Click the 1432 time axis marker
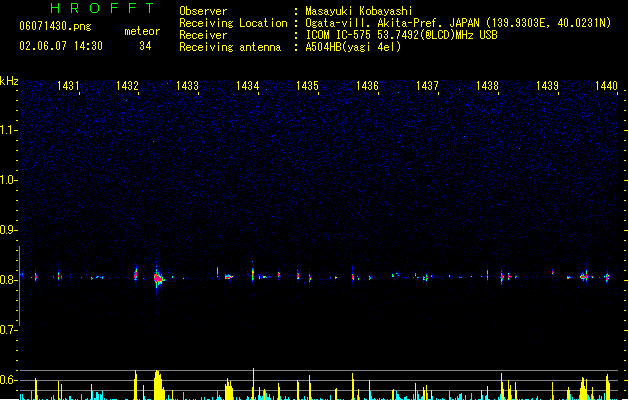Viewport: 629px width, 400px height. click(x=127, y=86)
